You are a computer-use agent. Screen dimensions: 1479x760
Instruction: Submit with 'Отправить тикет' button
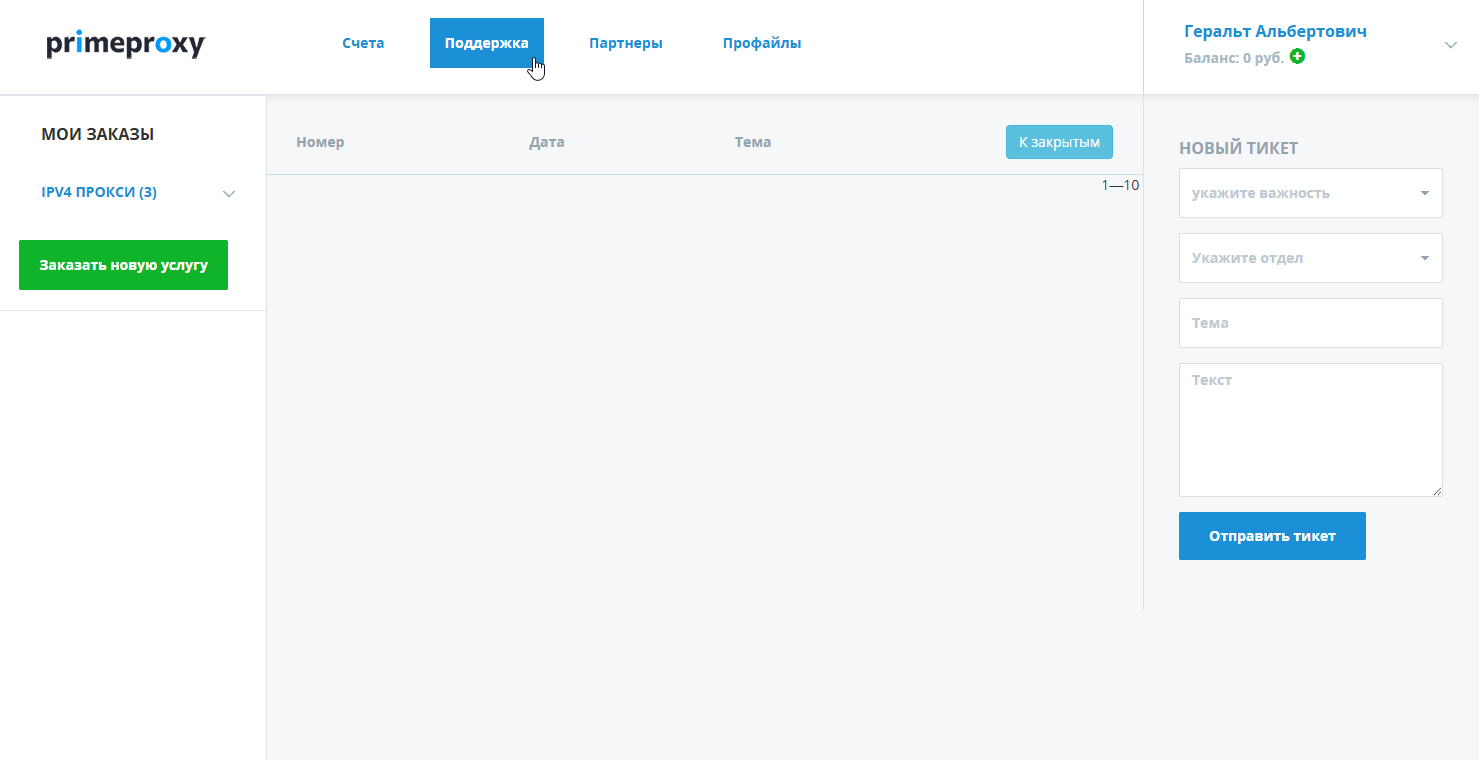point(1272,536)
